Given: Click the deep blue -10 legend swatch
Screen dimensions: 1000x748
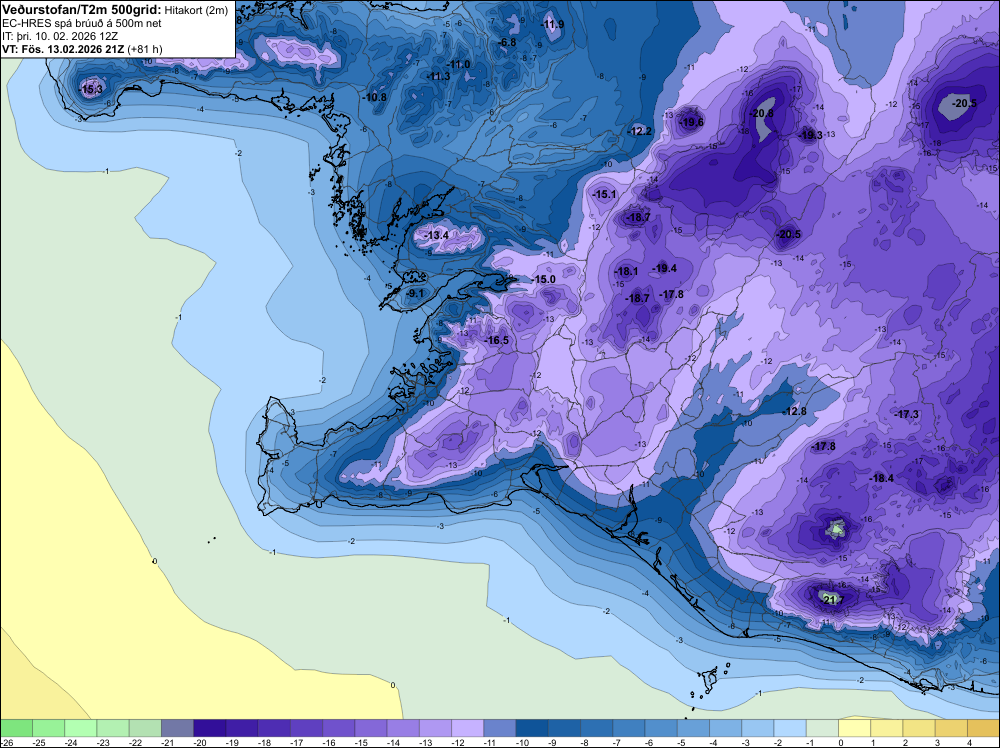Looking at the screenshot, I should (532, 728).
